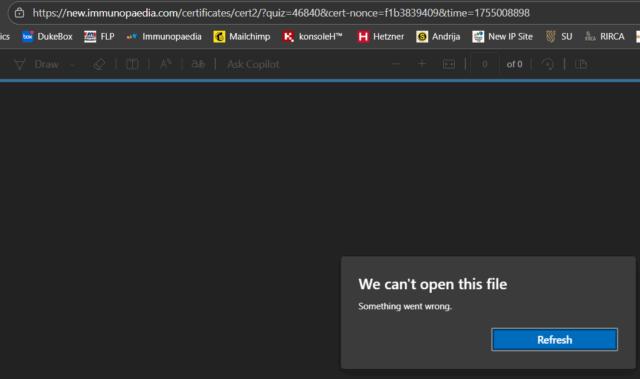The width and height of the screenshot is (640, 379).
Task: Select the Erase tool icon
Action: [99, 64]
